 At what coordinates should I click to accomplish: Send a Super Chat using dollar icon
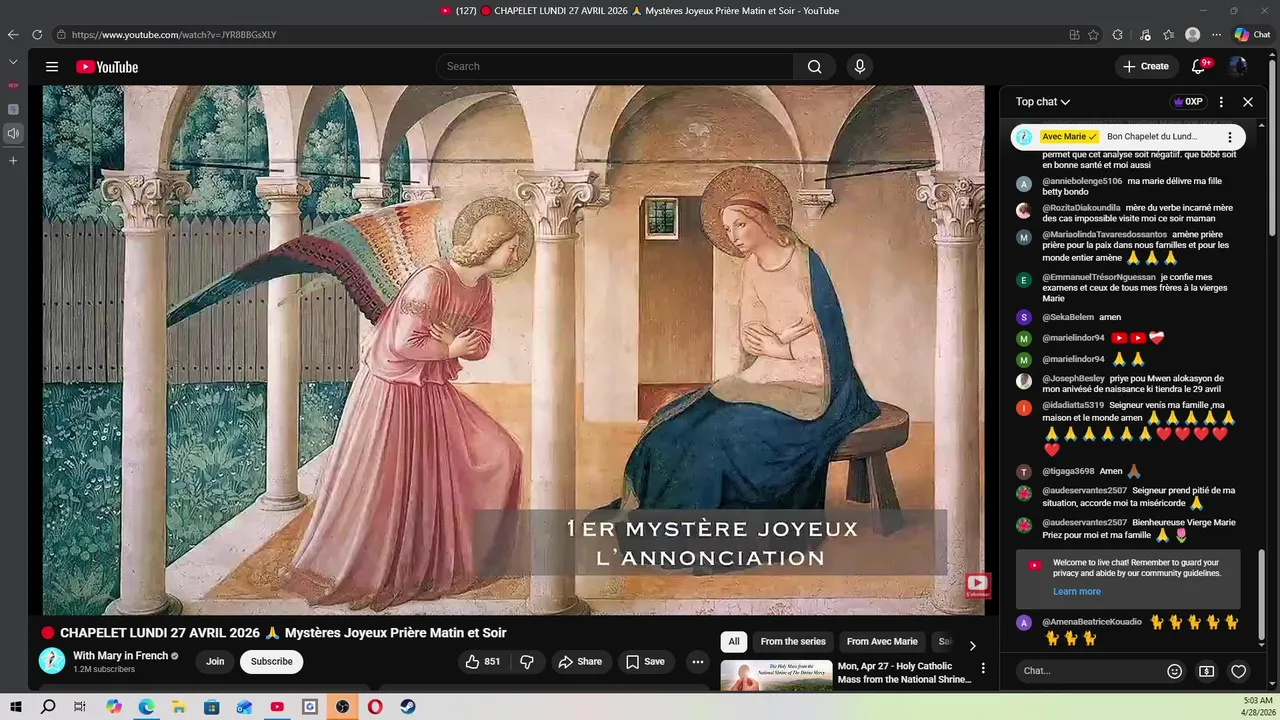click(1207, 671)
